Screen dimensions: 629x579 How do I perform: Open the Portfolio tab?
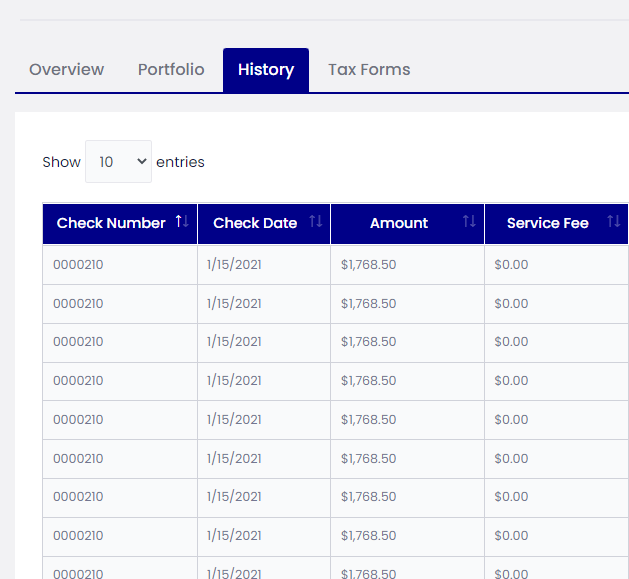(x=171, y=70)
